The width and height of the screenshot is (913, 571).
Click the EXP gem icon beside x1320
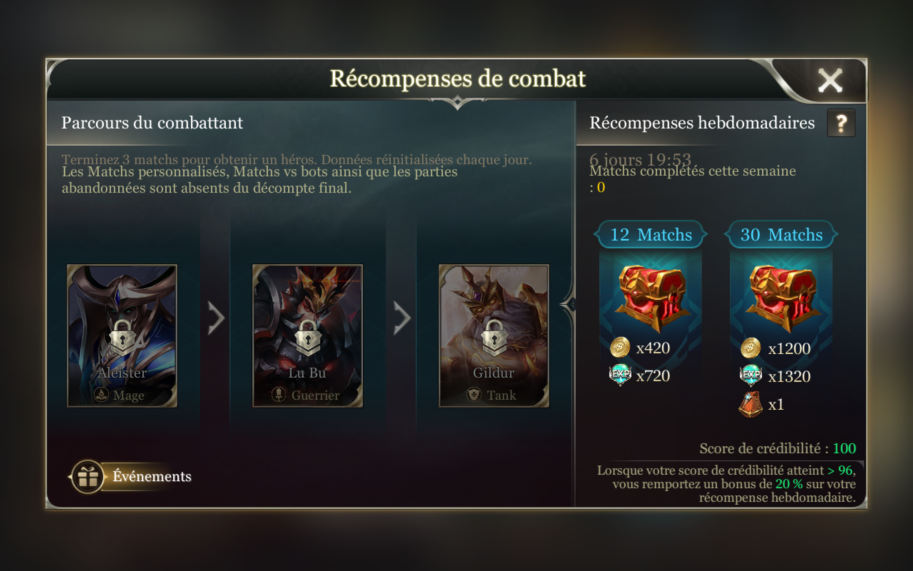[x=751, y=376]
